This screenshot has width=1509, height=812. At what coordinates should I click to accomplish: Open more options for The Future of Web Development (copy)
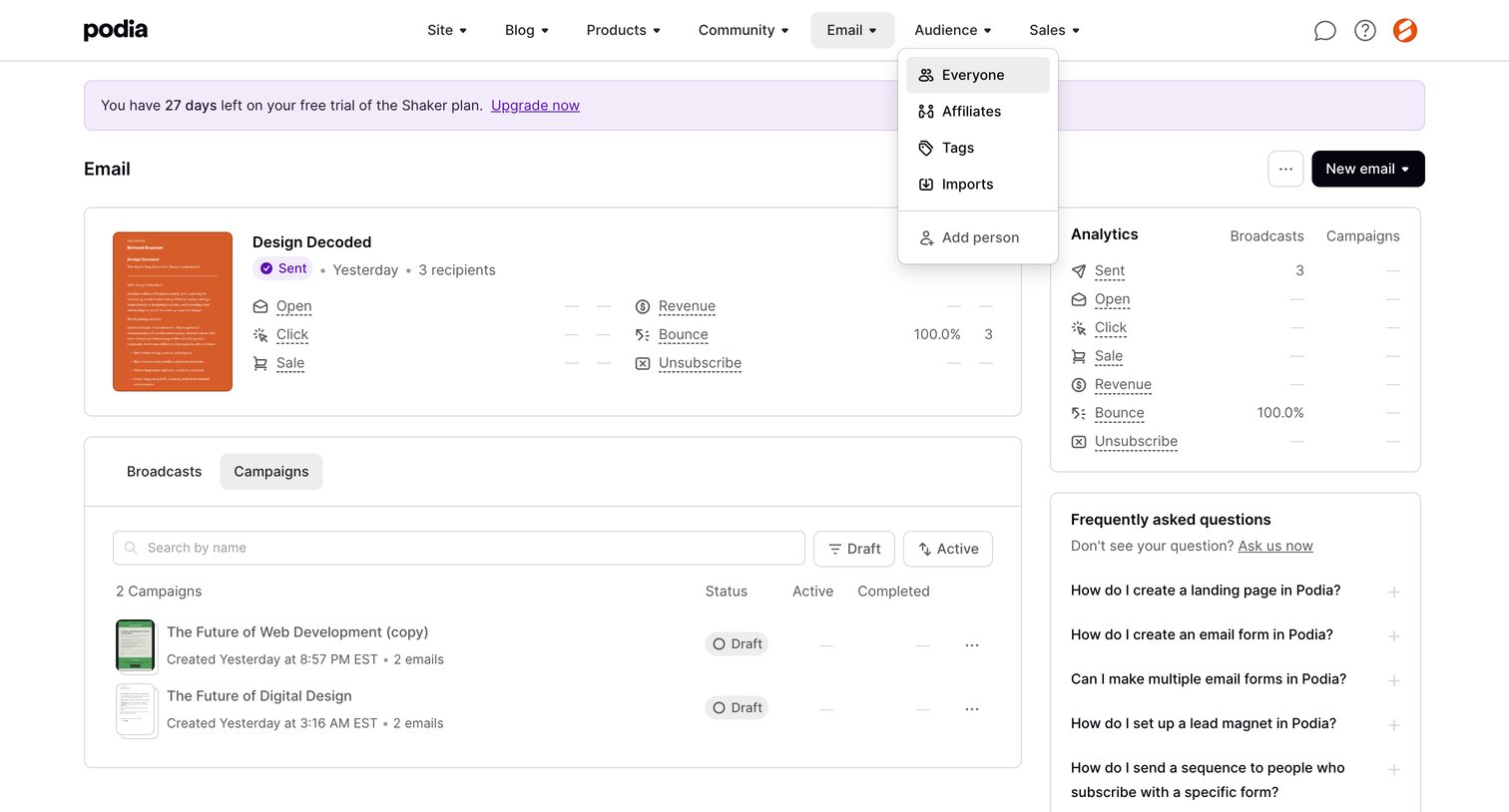[x=972, y=645]
